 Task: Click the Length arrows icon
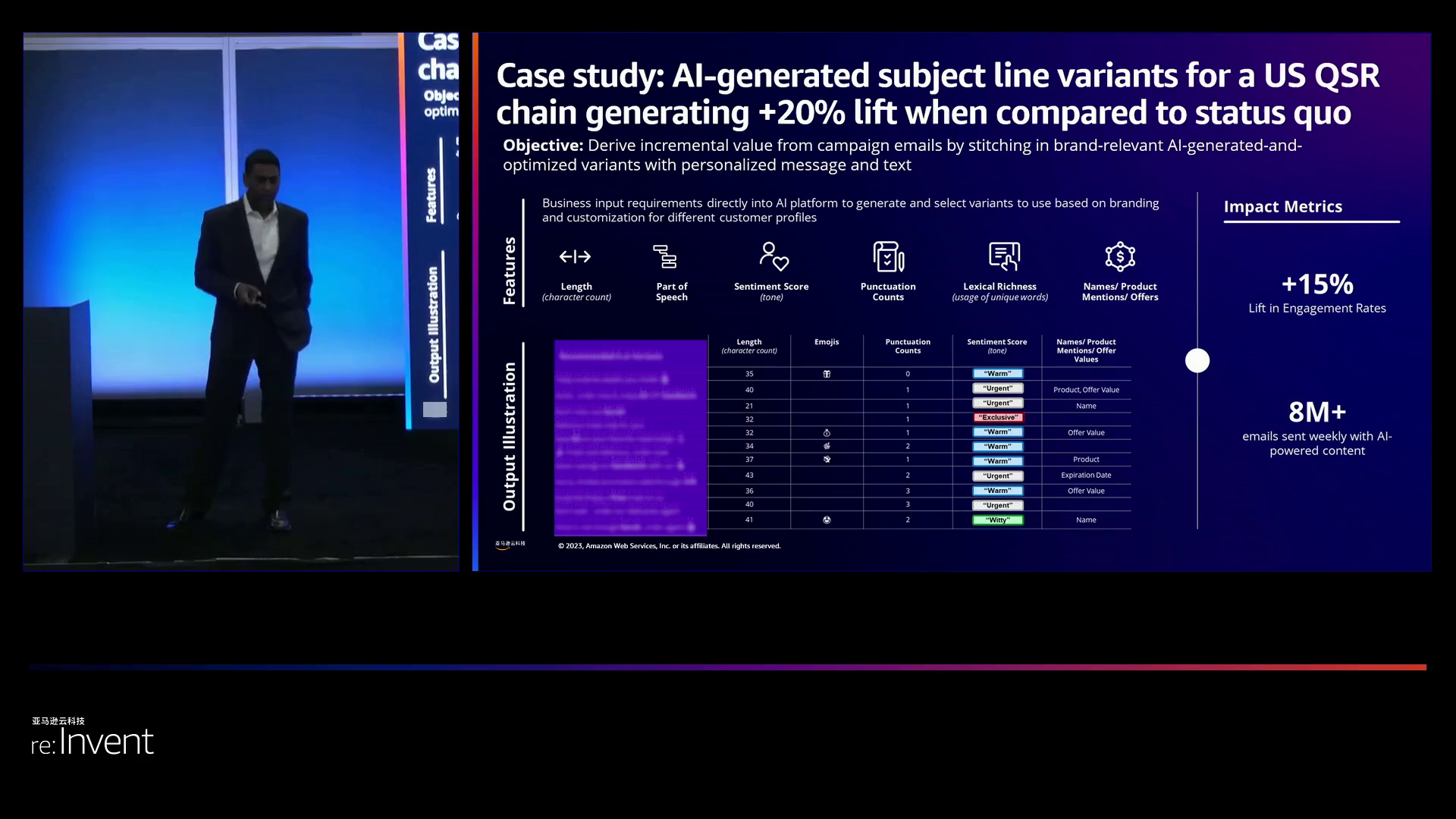[x=575, y=257]
